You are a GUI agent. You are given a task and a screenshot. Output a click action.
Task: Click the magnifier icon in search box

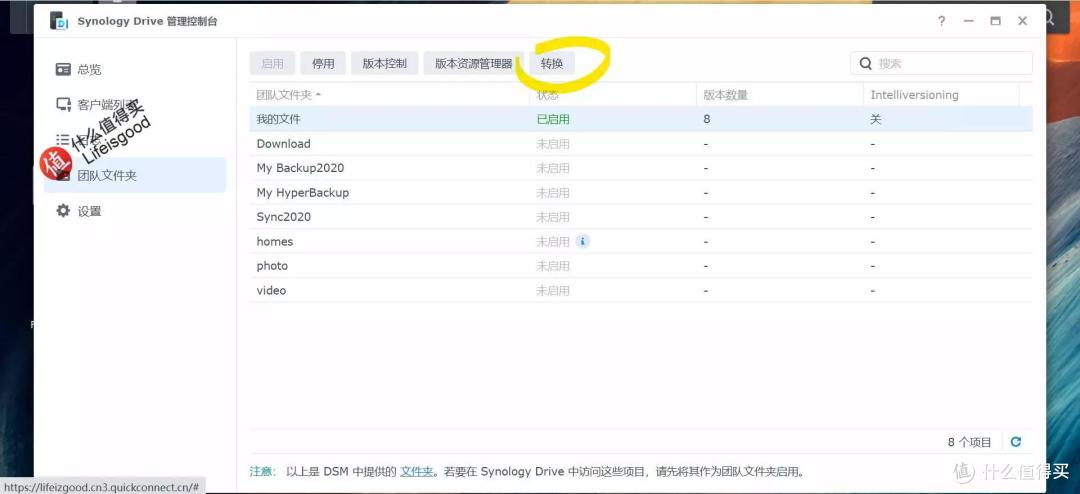click(x=866, y=63)
